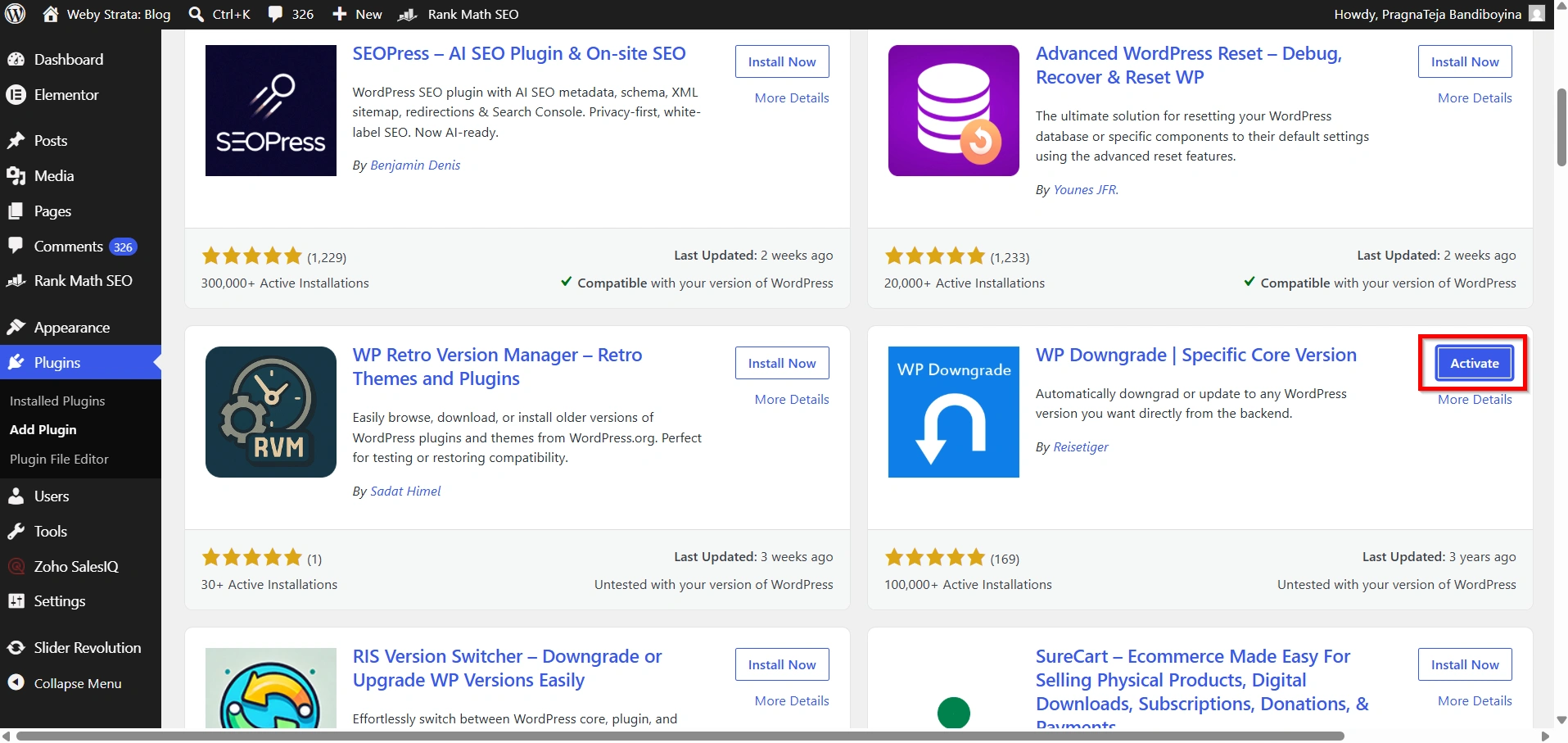1568x743 pixels.
Task: Install WP Retro Version Manager plugin
Action: pyautogui.click(x=782, y=363)
